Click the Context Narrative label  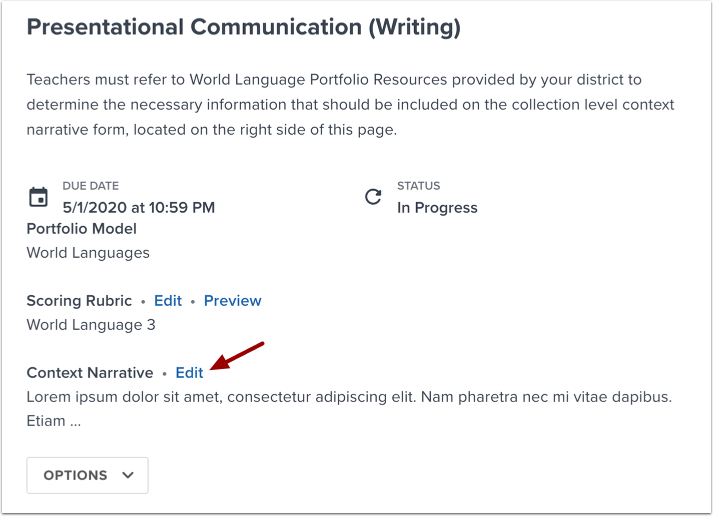pyautogui.click(x=90, y=373)
